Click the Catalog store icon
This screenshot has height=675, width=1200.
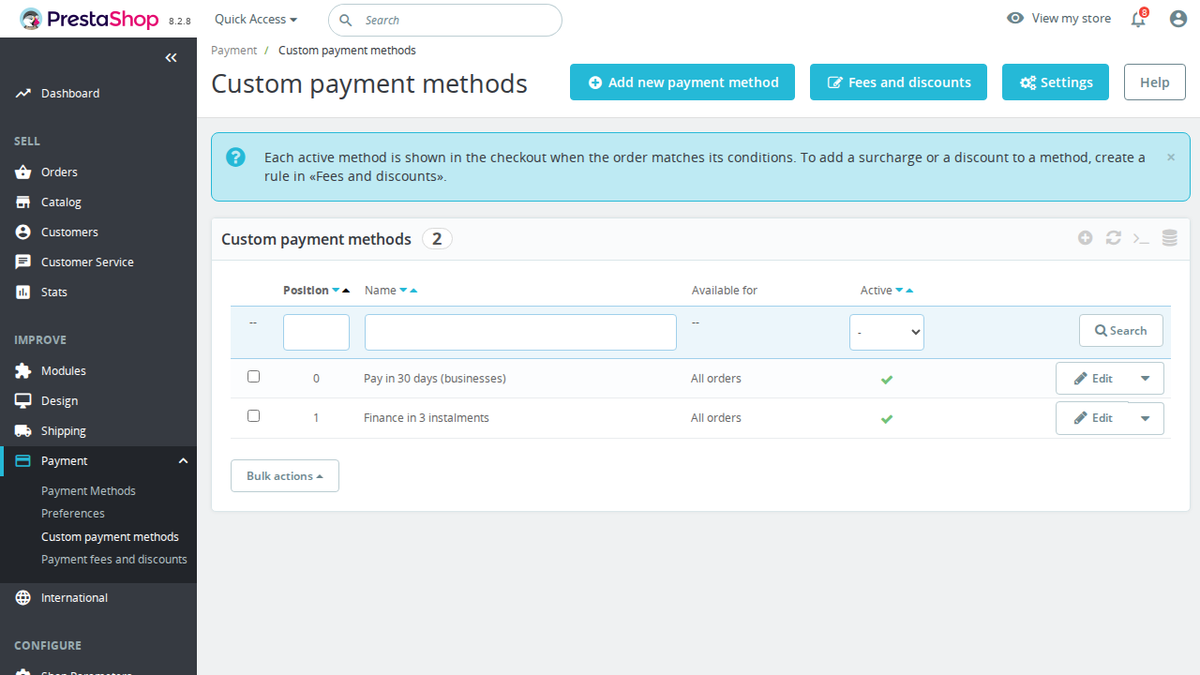pos(23,202)
